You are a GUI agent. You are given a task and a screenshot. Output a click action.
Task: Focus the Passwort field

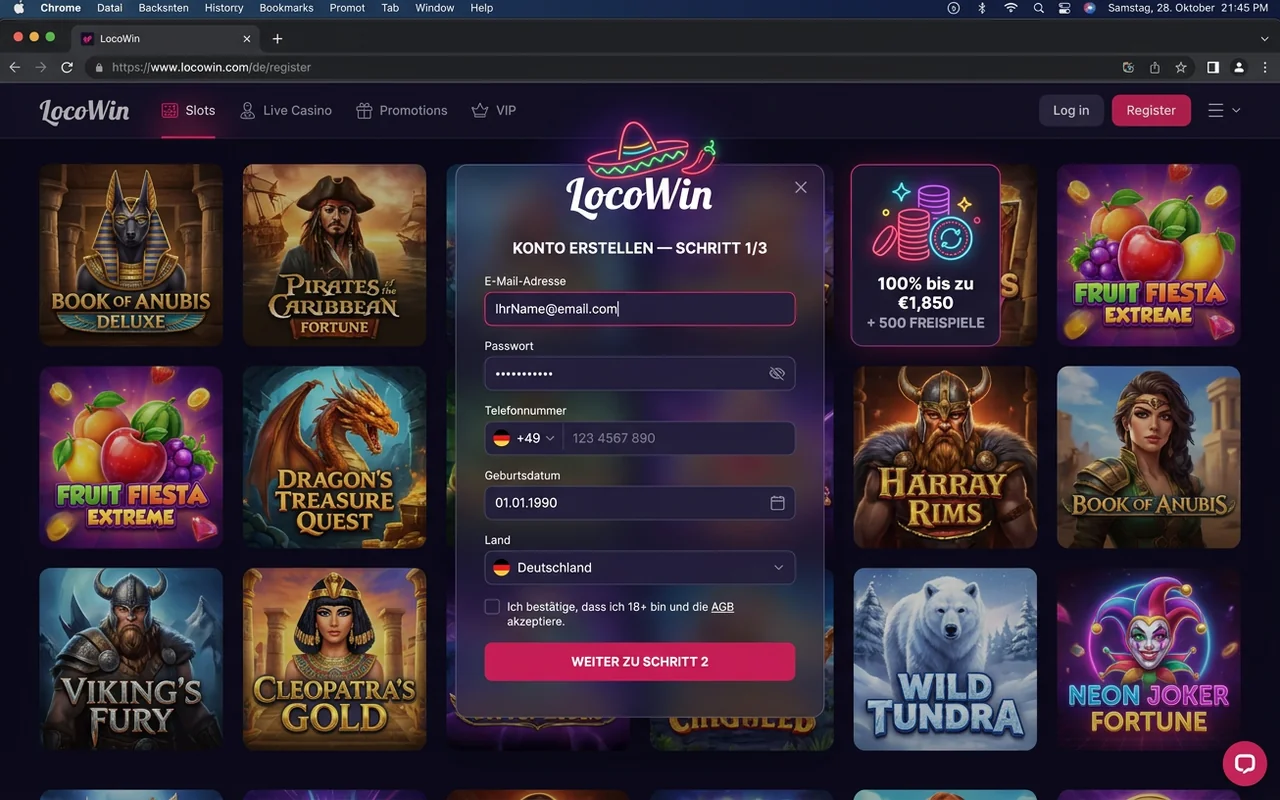[640, 373]
